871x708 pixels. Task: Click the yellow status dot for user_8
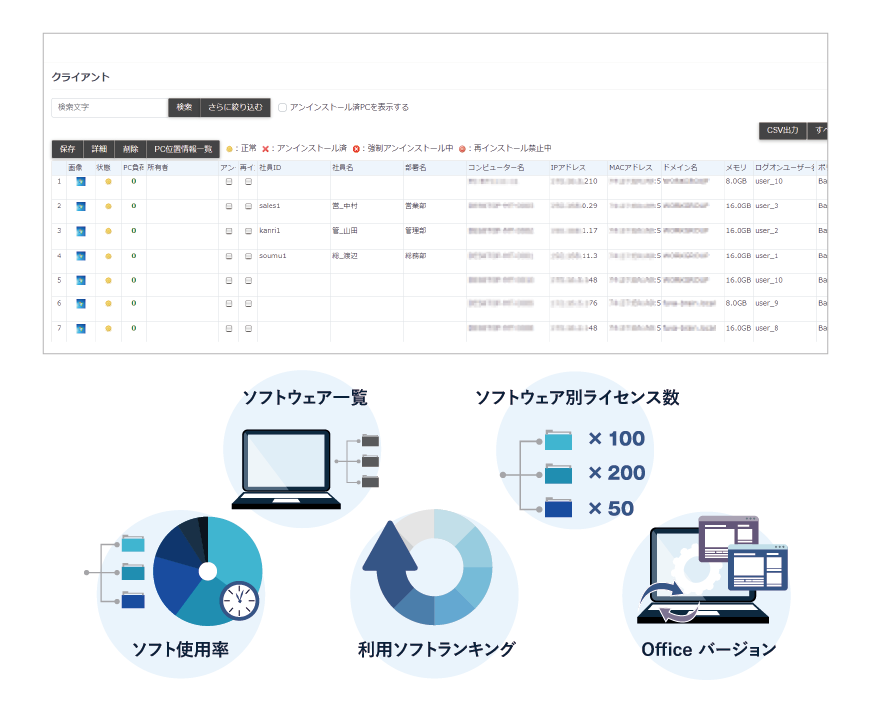click(x=108, y=329)
